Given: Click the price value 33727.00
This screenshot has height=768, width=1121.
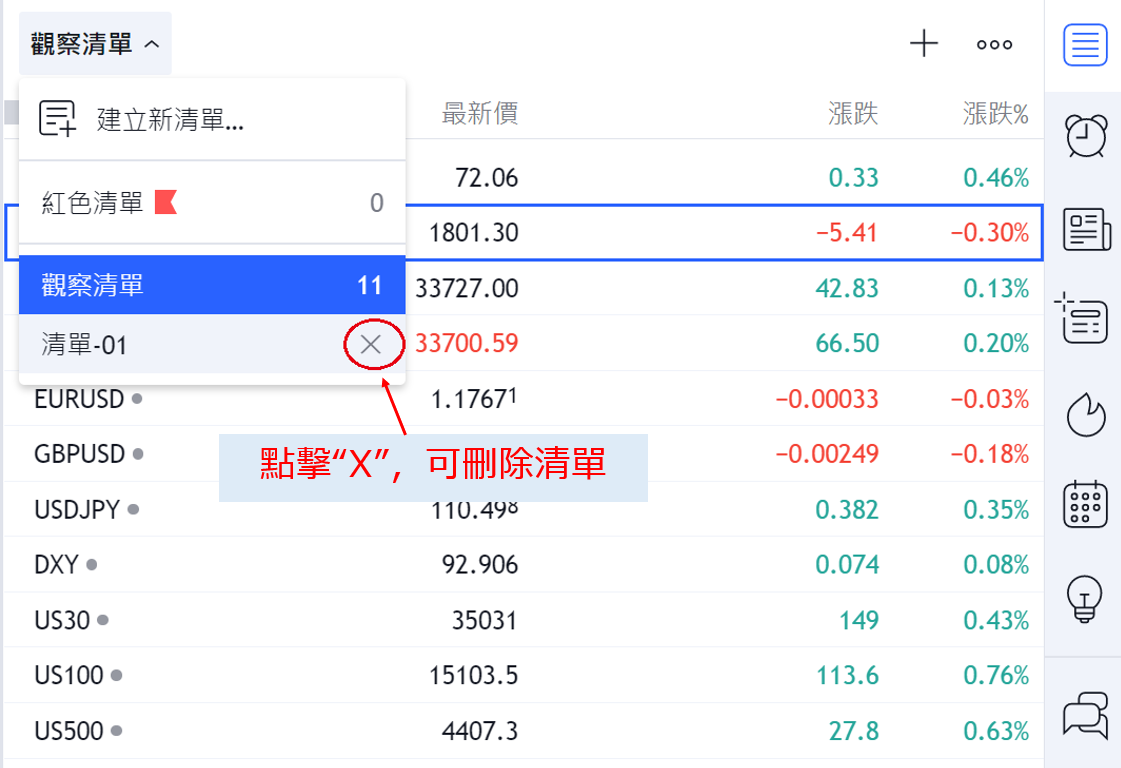Looking at the screenshot, I should click(467, 288).
